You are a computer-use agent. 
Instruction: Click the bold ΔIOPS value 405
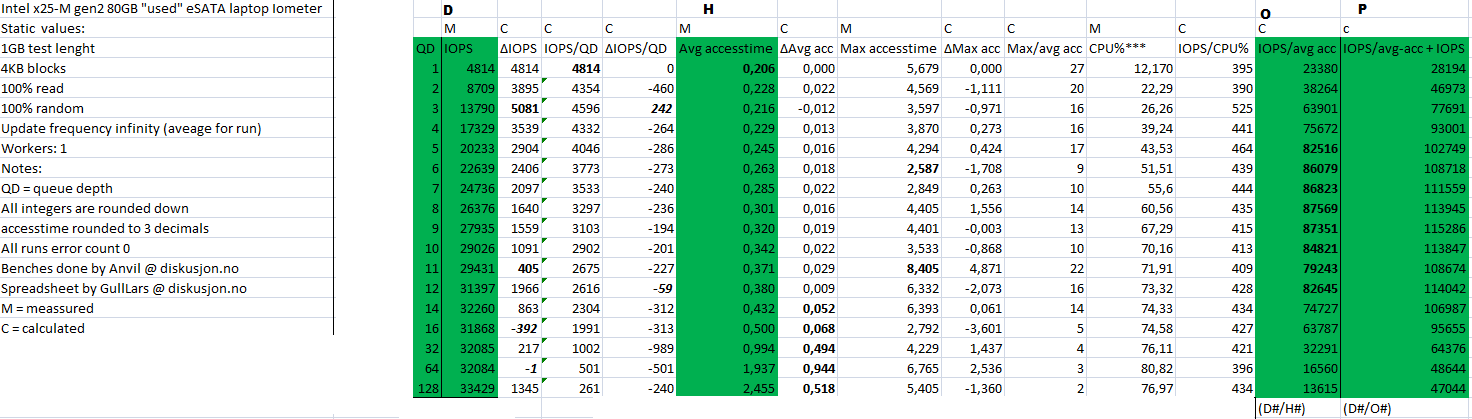point(527,268)
